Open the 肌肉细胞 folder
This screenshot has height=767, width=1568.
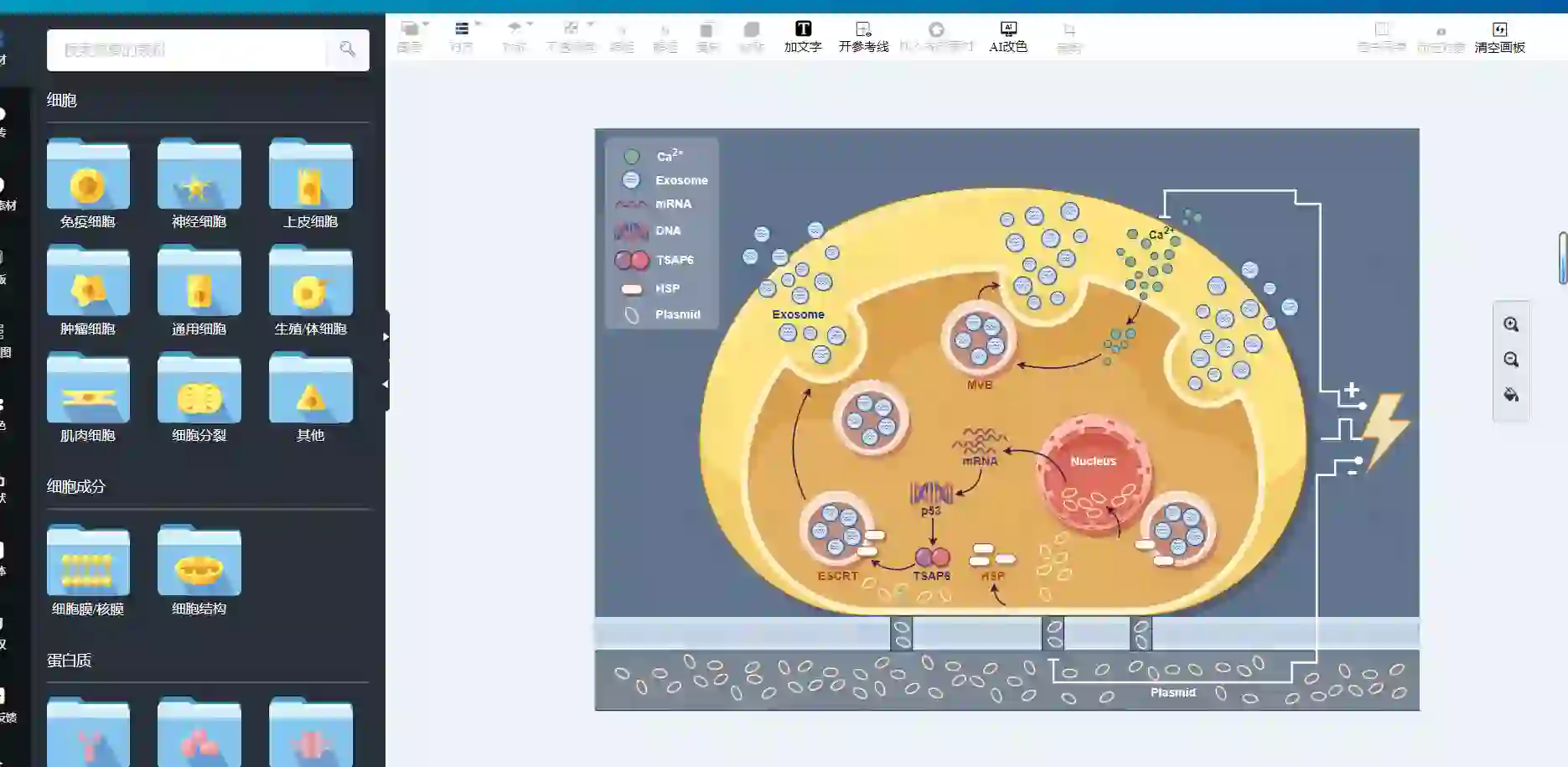88,397
